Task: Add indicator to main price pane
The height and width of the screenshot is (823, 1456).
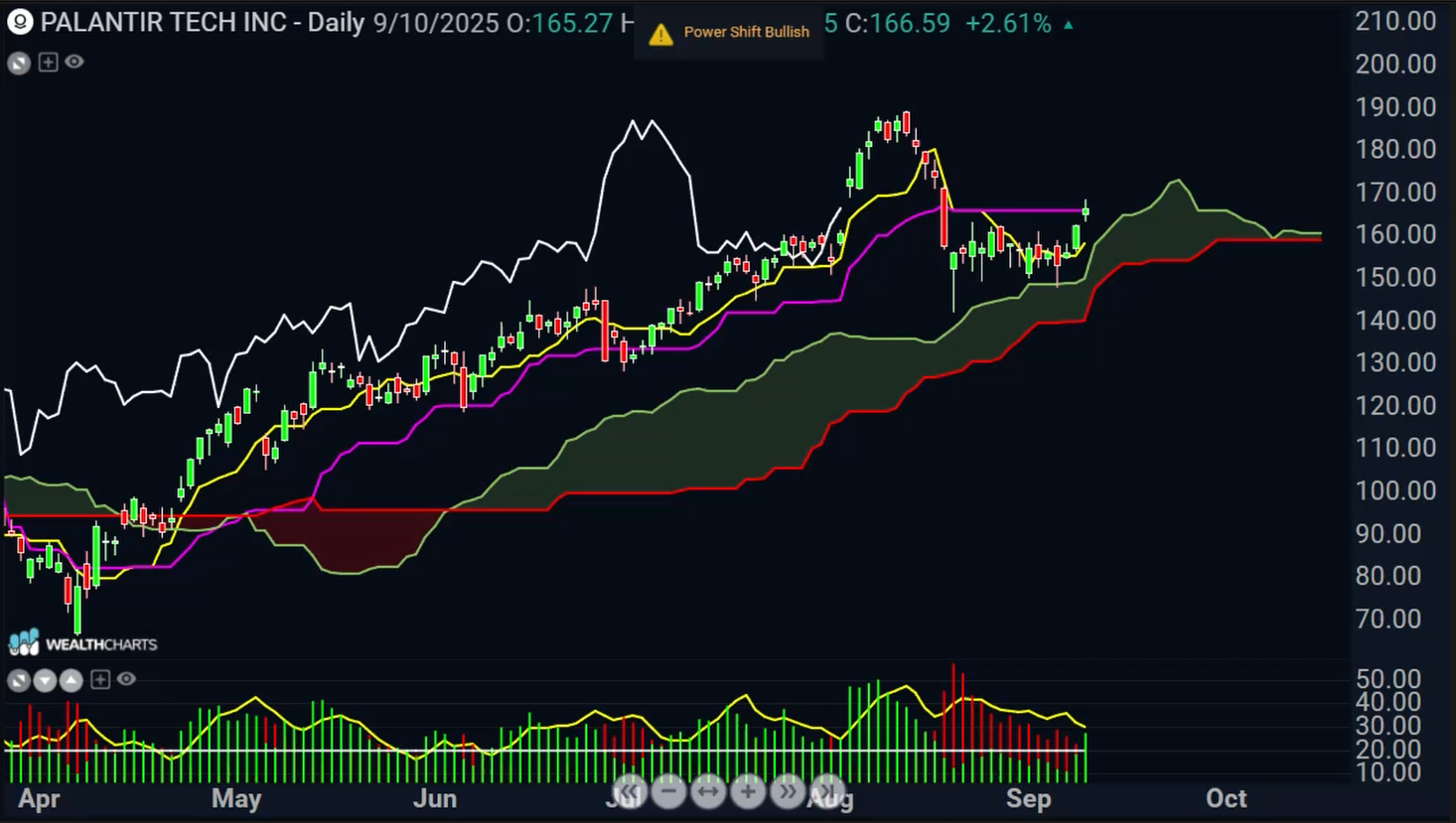Action: point(48,63)
